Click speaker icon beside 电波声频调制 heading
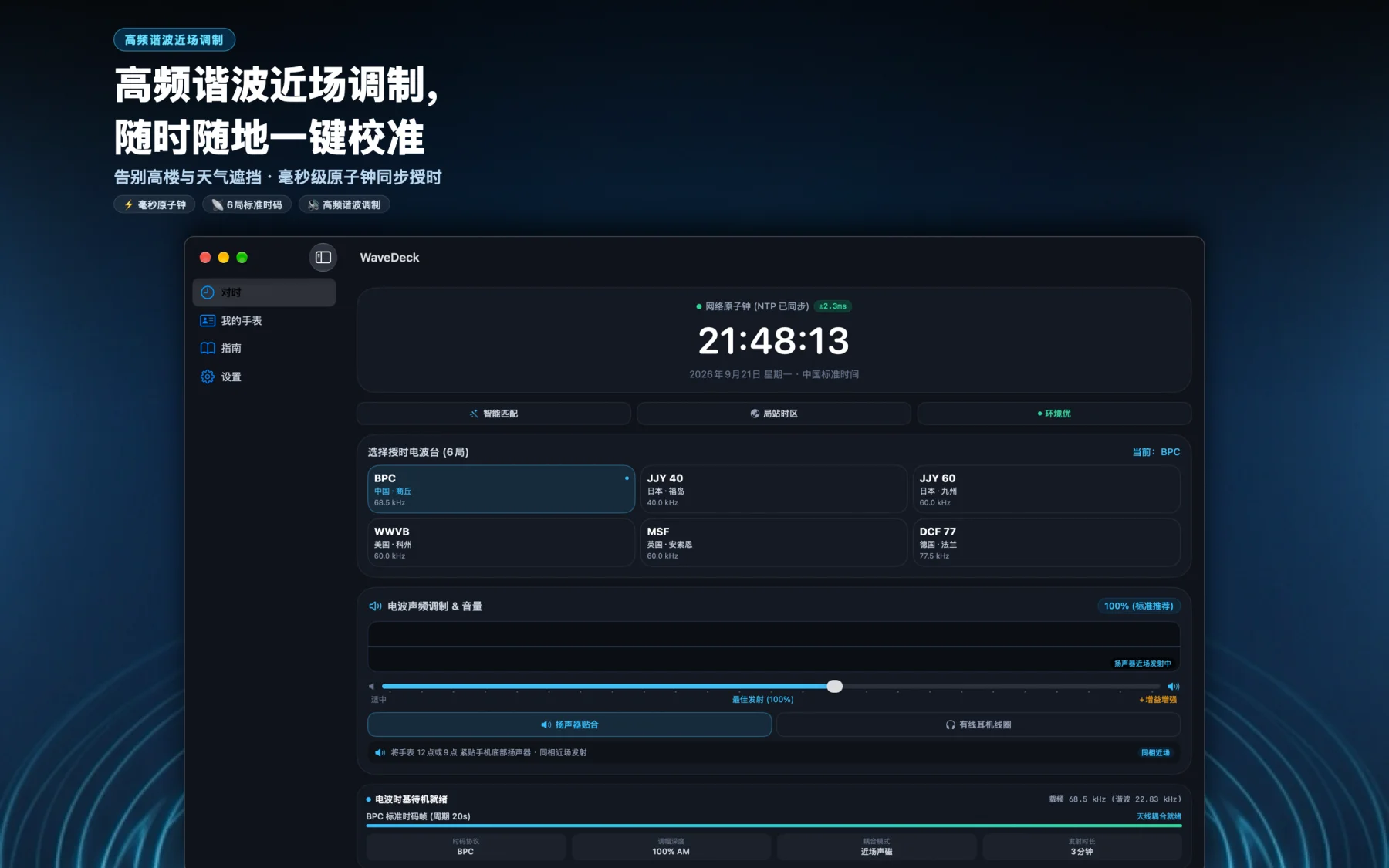Image resolution: width=1389 pixels, height=868 pixels. tap(375, 606)
